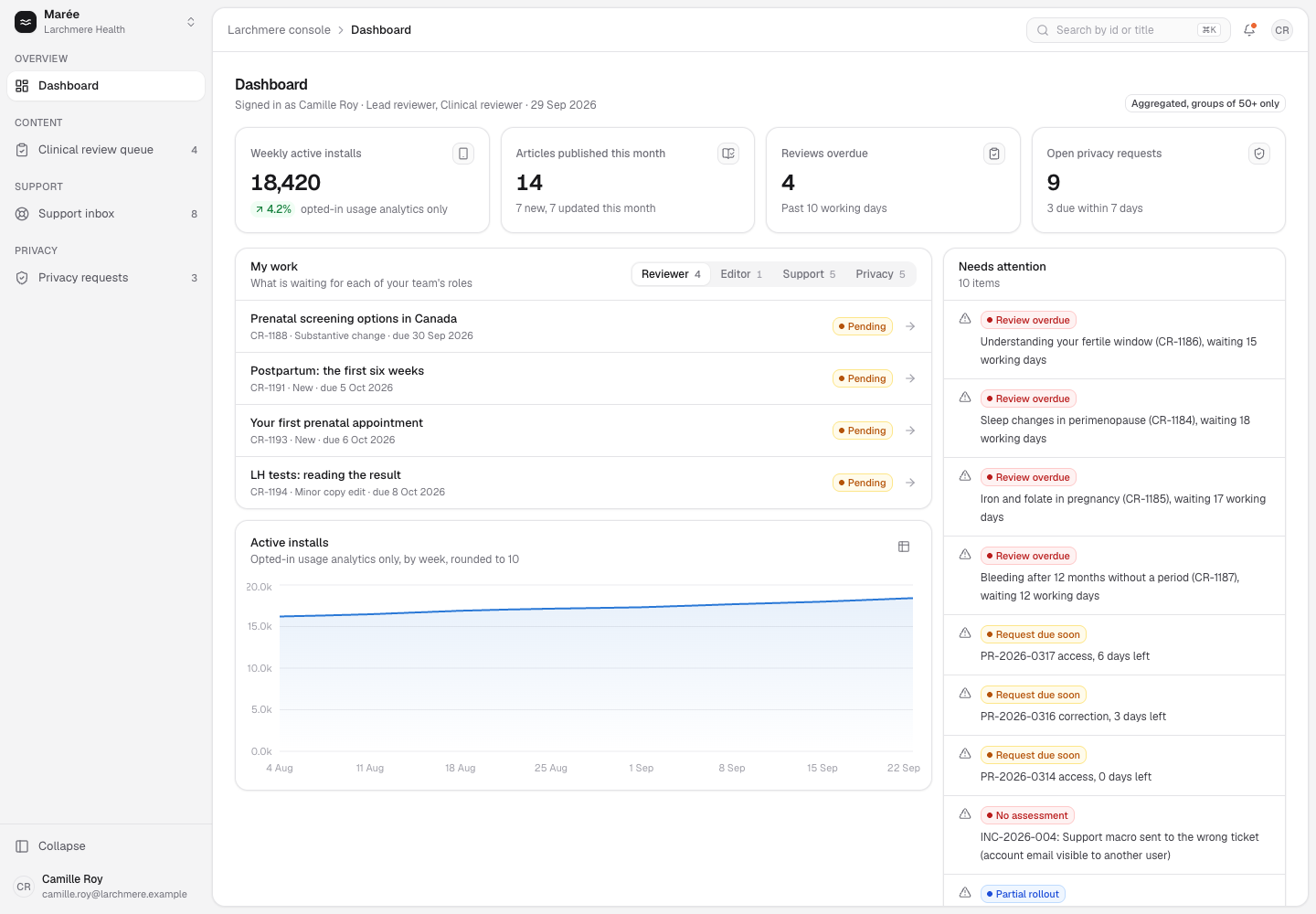This screenshot has height=914, width=1316.
Task: Click warning icon for PR-2026-0317 item
Action: pyautogui.click(x=965, y=633)
